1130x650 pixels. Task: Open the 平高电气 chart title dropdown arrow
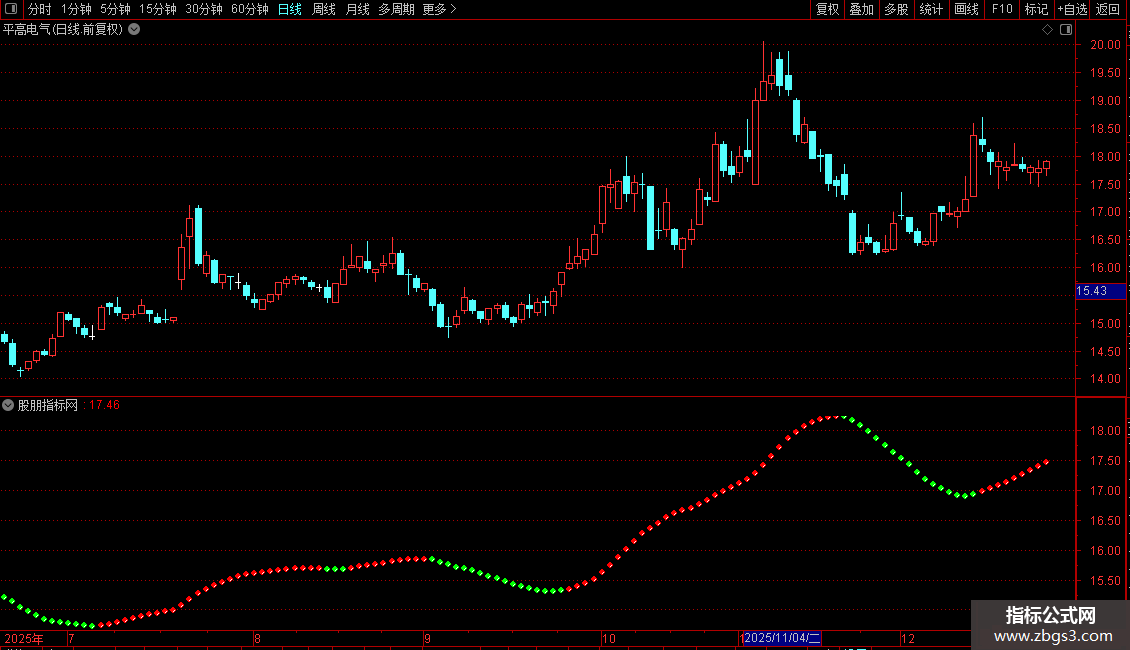134,30
